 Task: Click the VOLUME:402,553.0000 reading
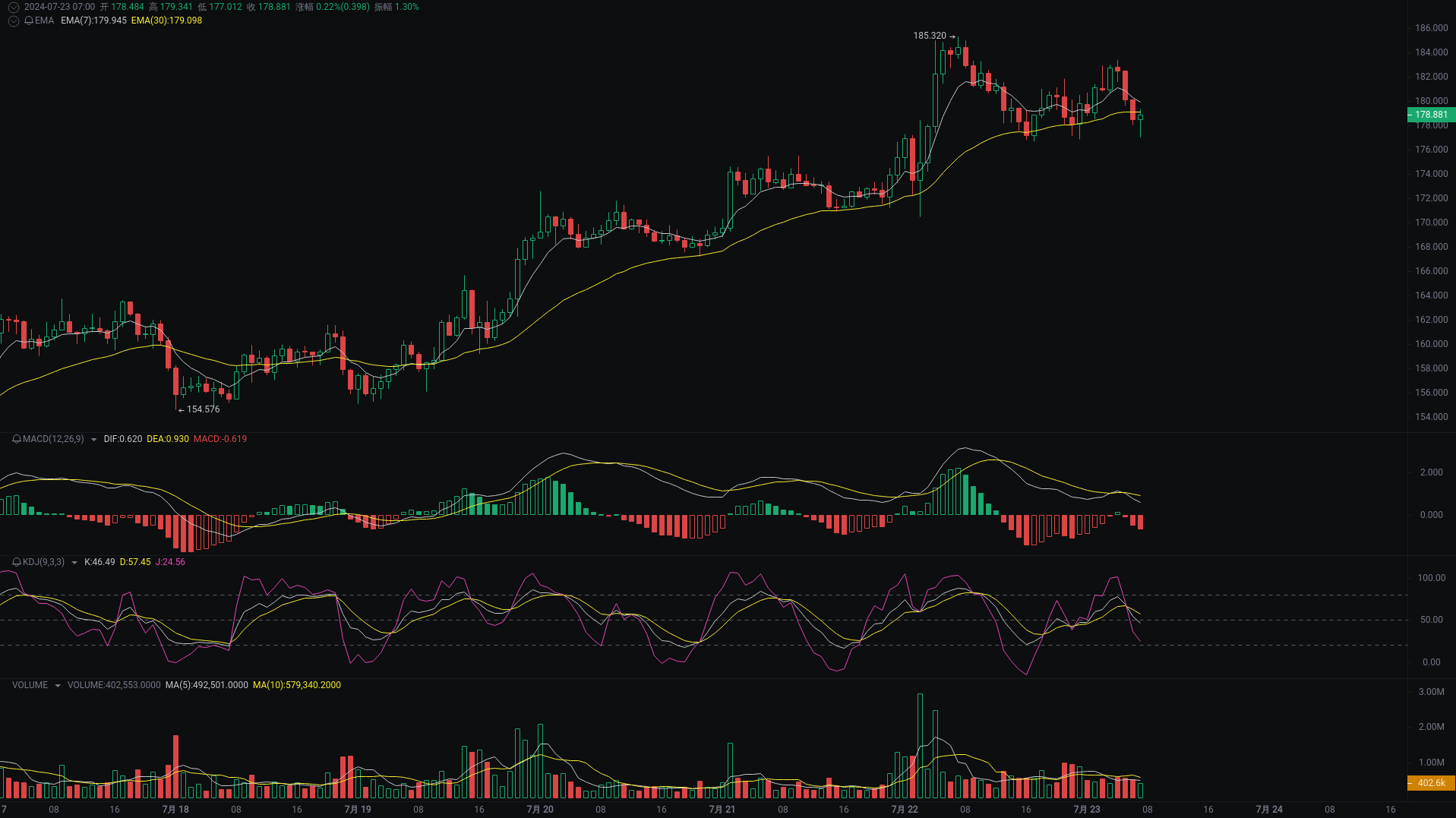pyautogui.click(x=114, y=685)
